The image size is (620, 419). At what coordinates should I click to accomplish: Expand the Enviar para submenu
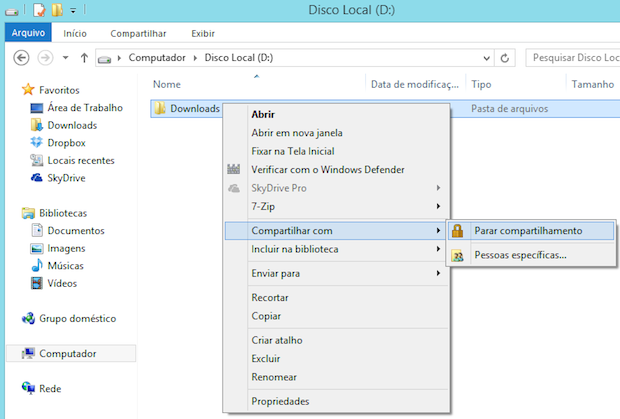point(438,273)
